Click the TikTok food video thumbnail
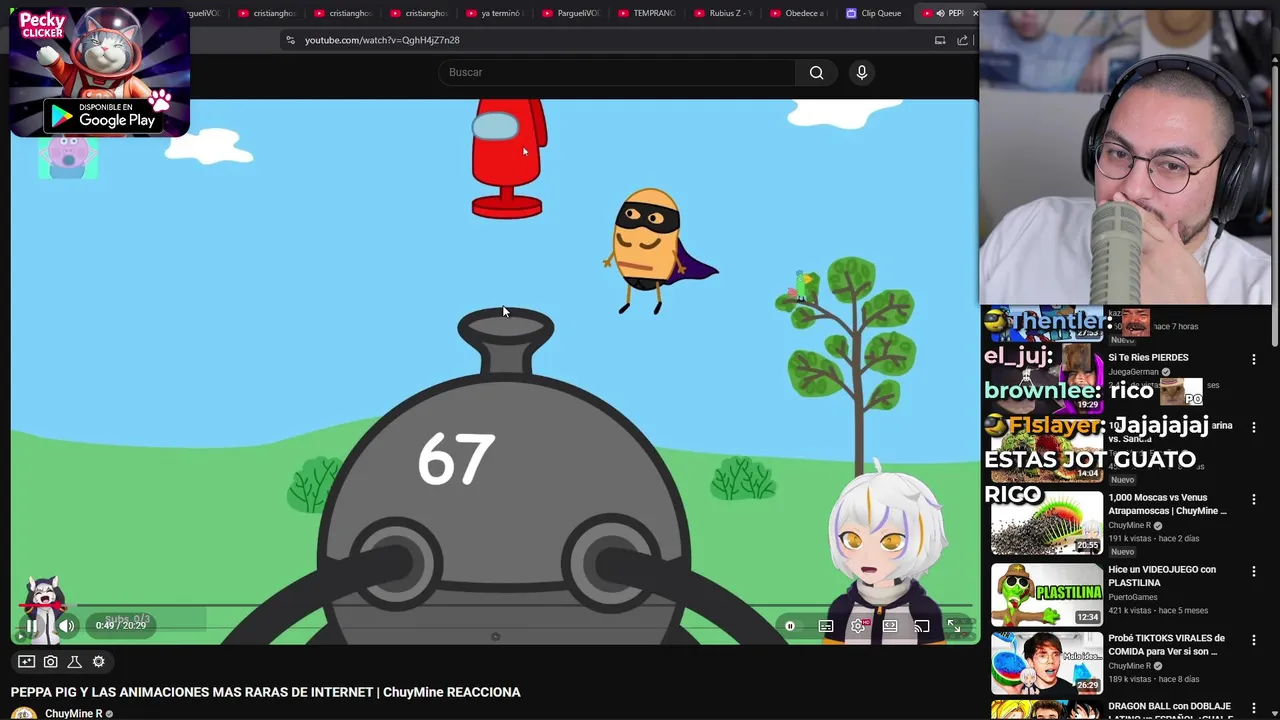This screenshot has width=1280, height=720. [x=1047, y=663]
